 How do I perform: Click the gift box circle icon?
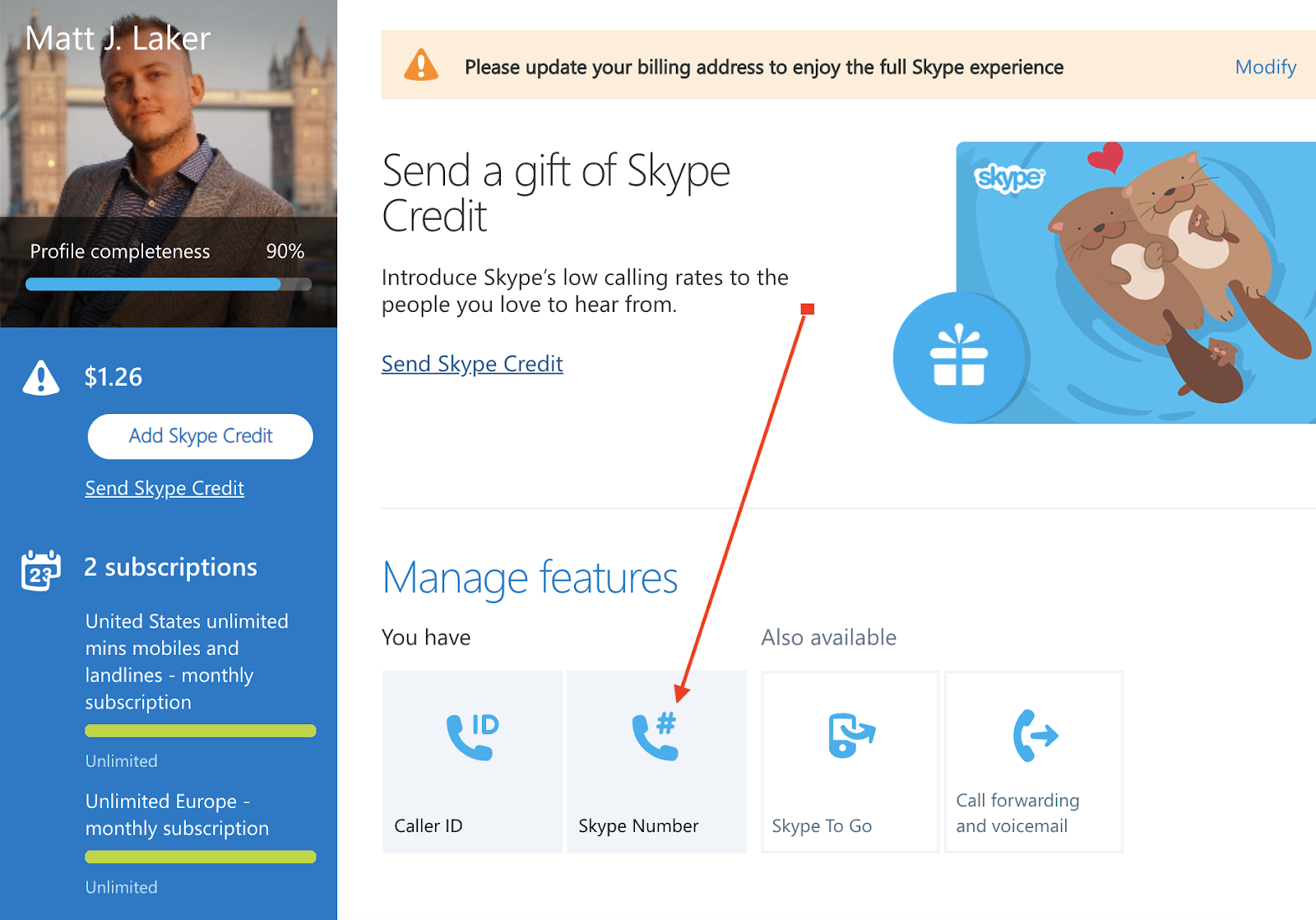(x=959, y=357)
